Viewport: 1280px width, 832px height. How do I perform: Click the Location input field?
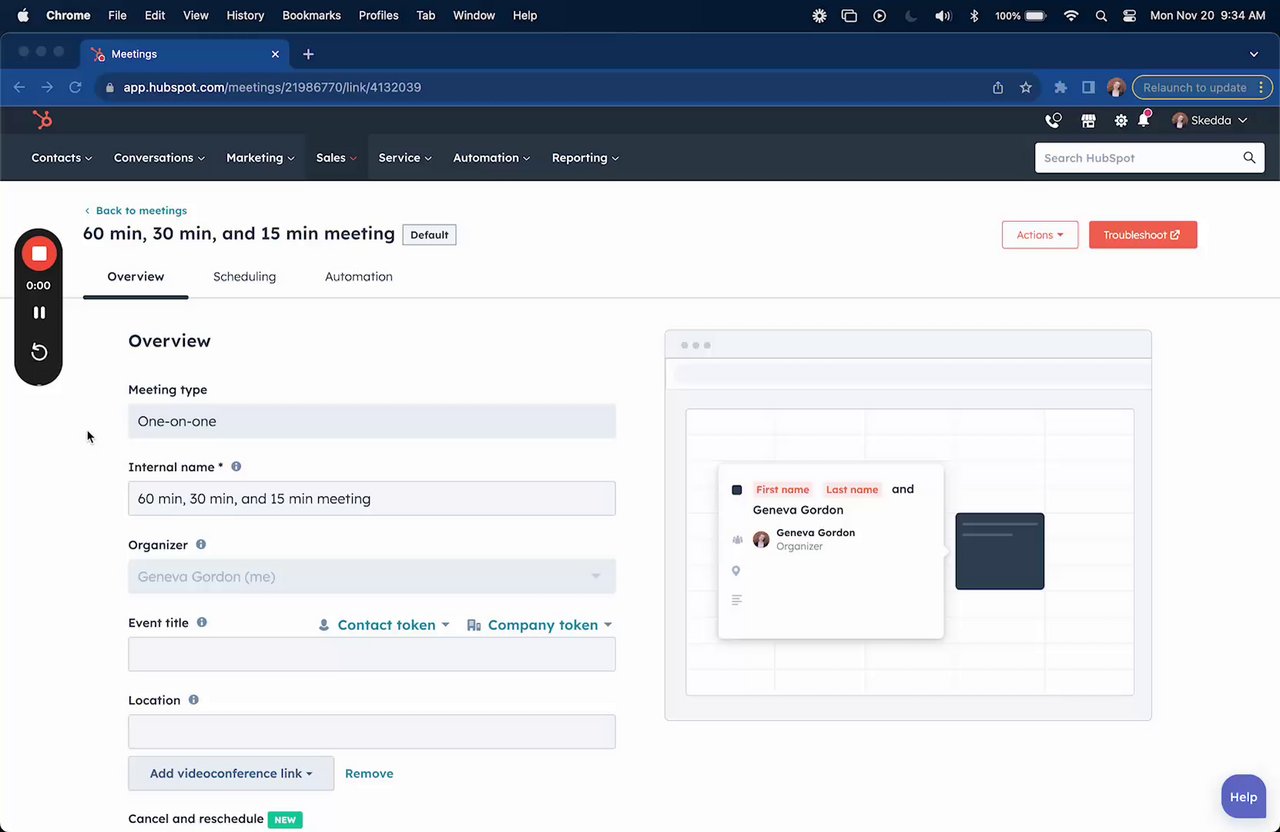[x=372, y=732]
